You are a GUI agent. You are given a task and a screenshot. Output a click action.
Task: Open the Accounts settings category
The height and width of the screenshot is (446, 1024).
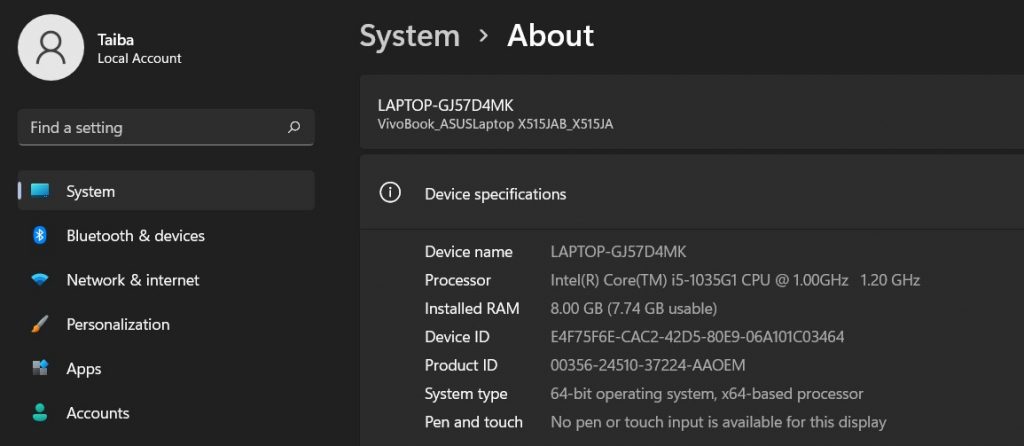(97, 413)
